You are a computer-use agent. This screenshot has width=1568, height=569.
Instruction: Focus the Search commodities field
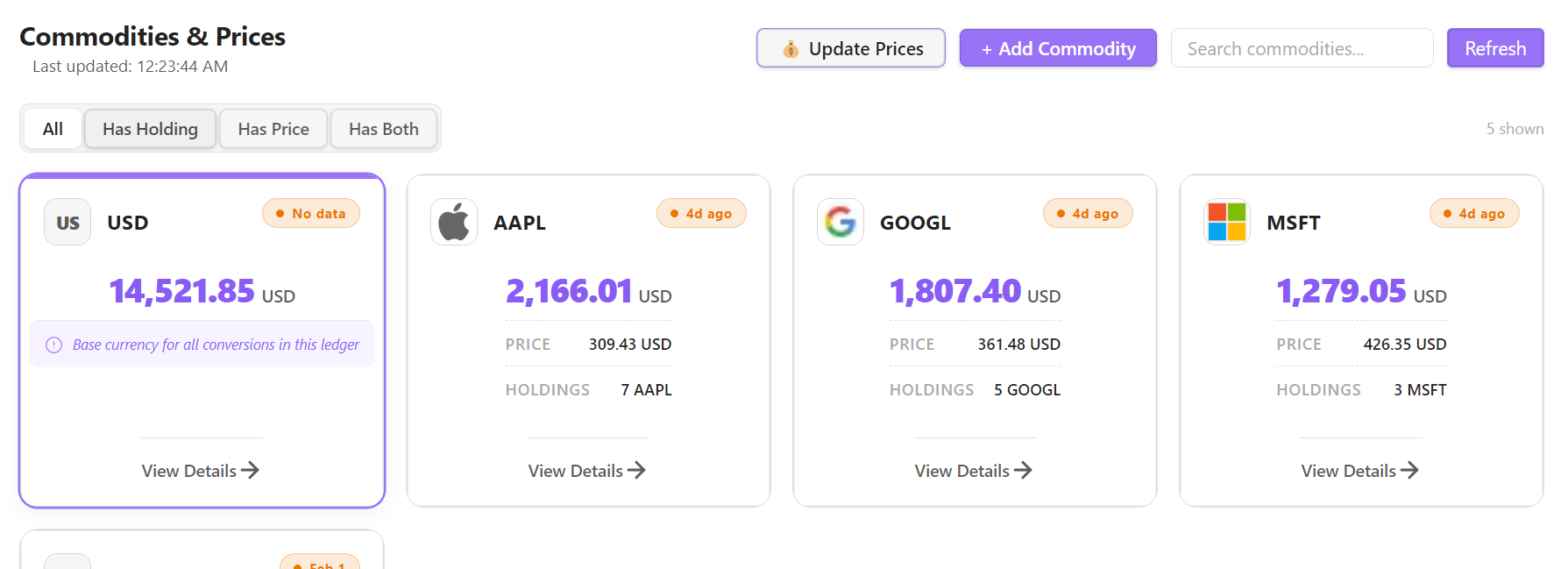pyautogui.click(x=1302, y=48)
